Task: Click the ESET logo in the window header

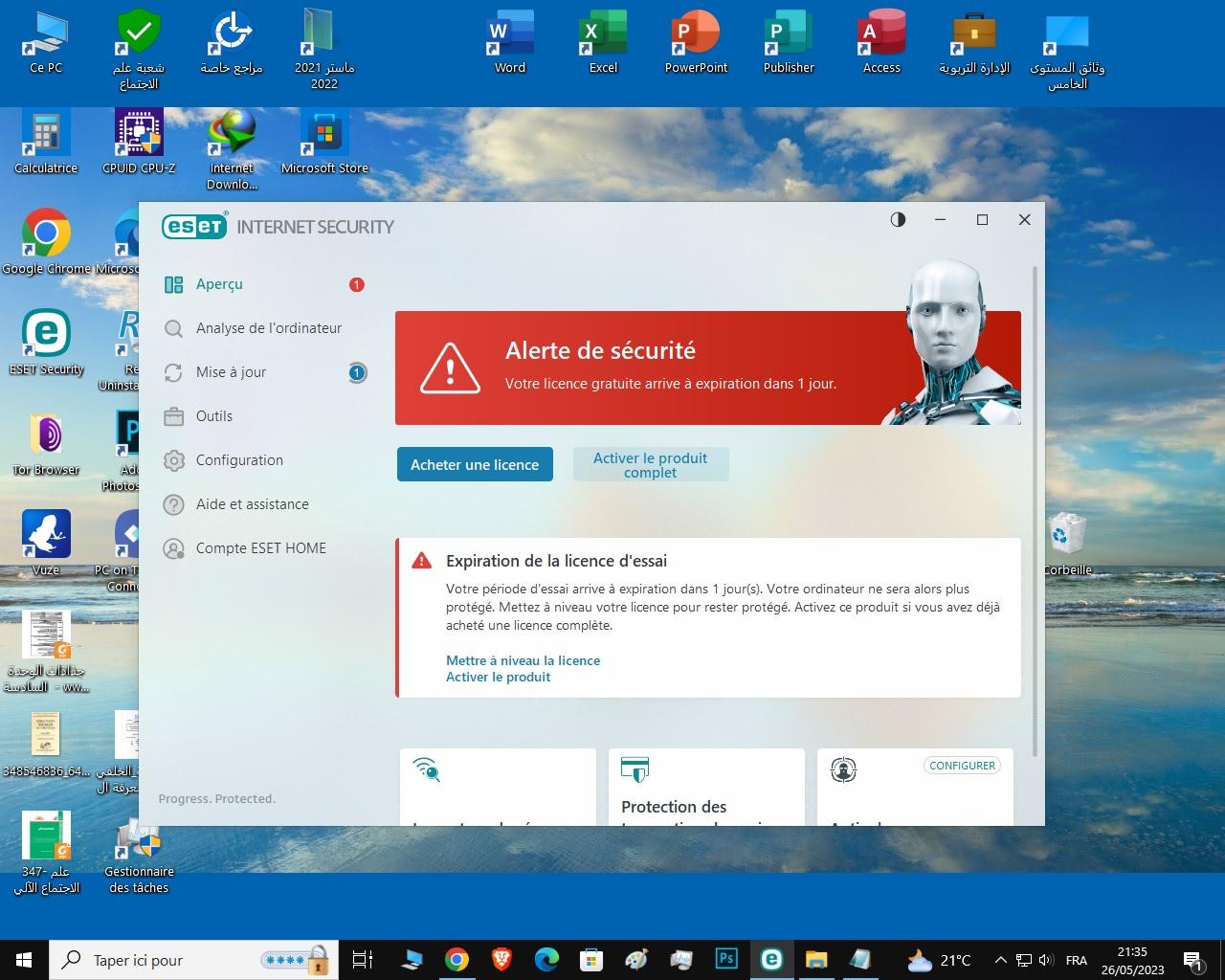Action: coord(194,227)
